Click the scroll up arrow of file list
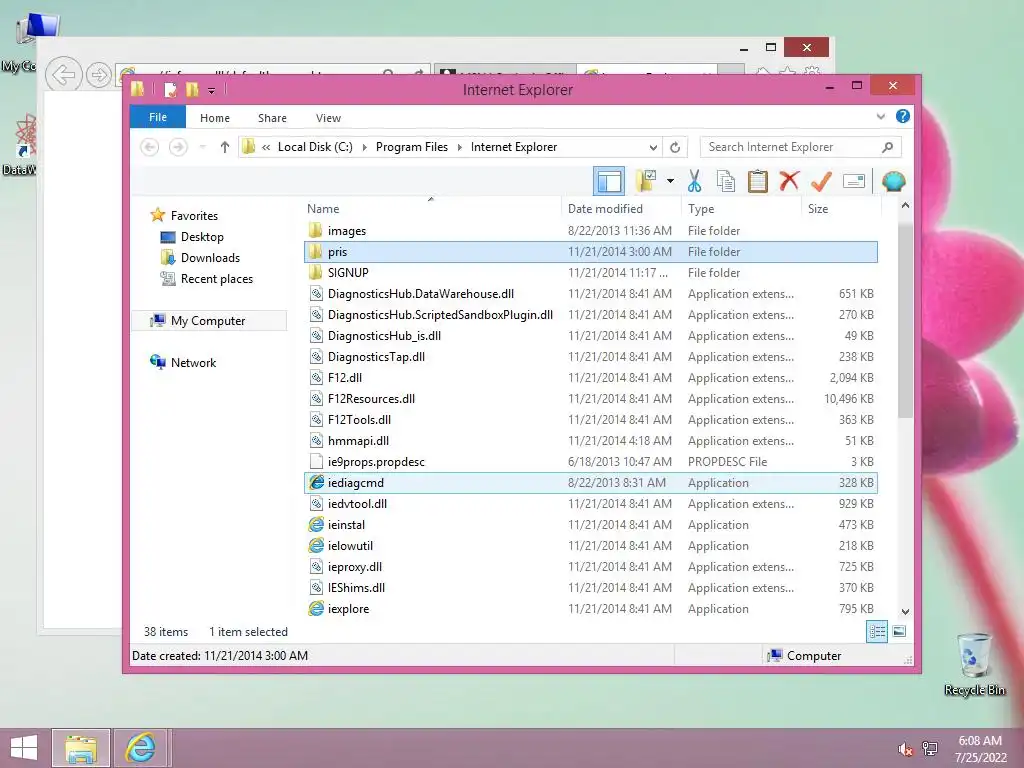The height and width of the screenshot is (768, 1024). (905, 205)
